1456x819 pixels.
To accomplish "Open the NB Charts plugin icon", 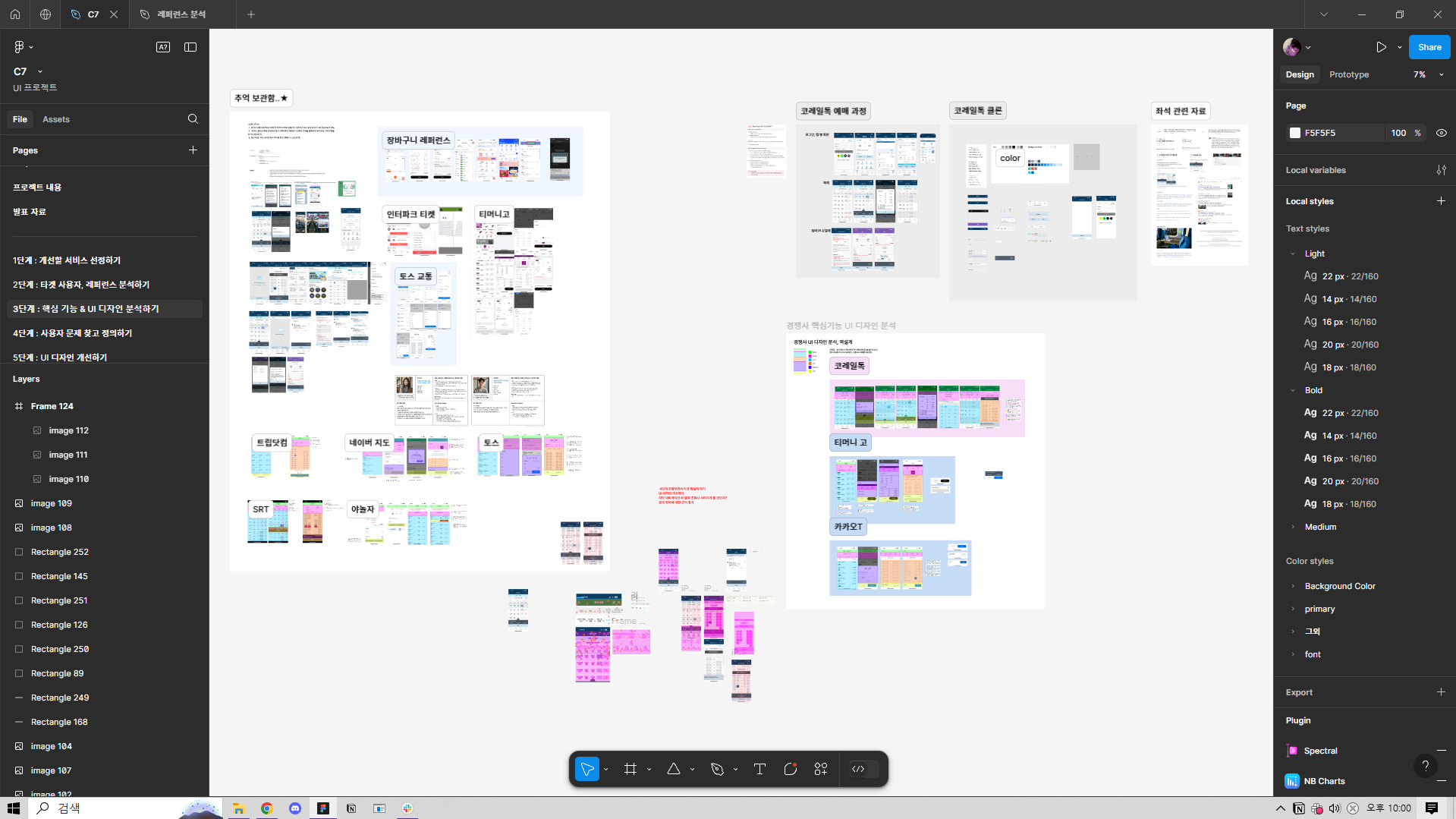I will point(1292,781).
